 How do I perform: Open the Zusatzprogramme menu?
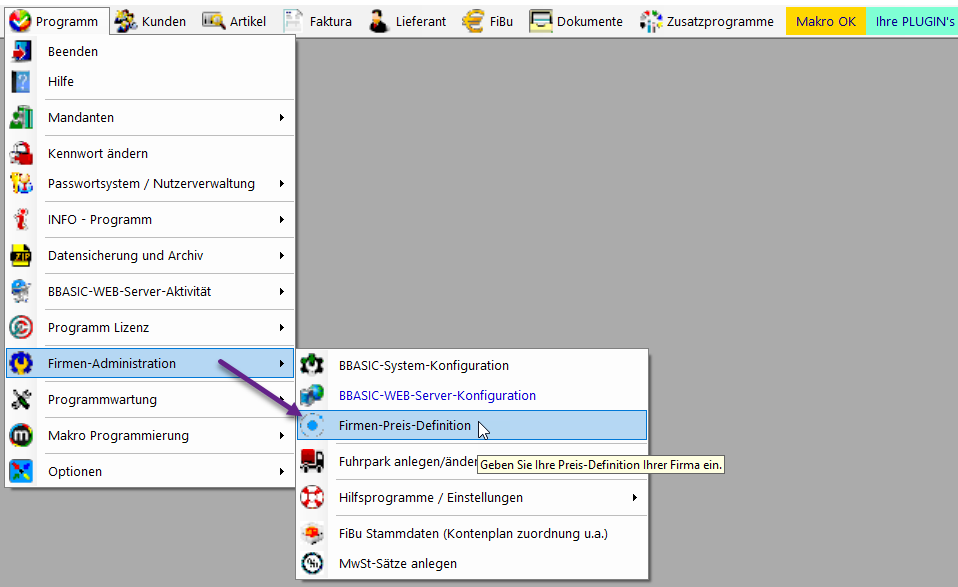click(707, 21)
